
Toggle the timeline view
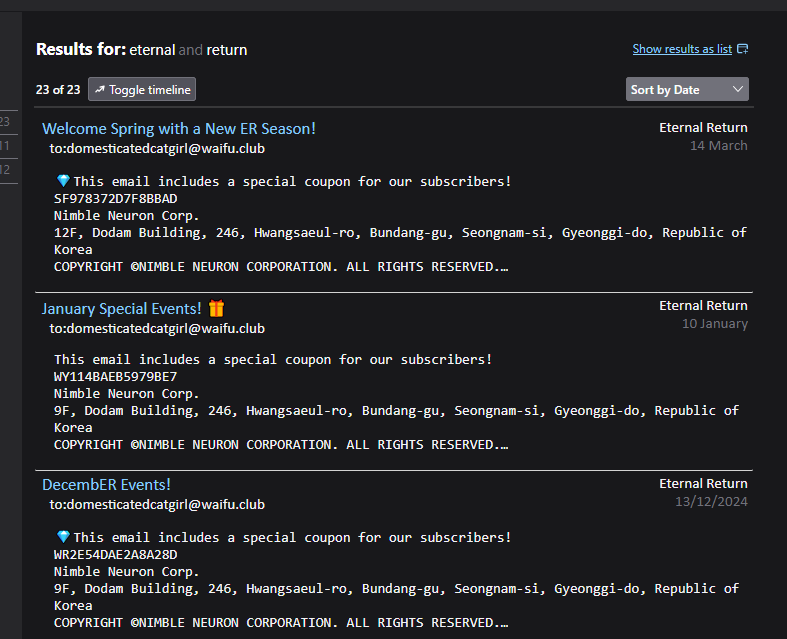tap(142, 89)
